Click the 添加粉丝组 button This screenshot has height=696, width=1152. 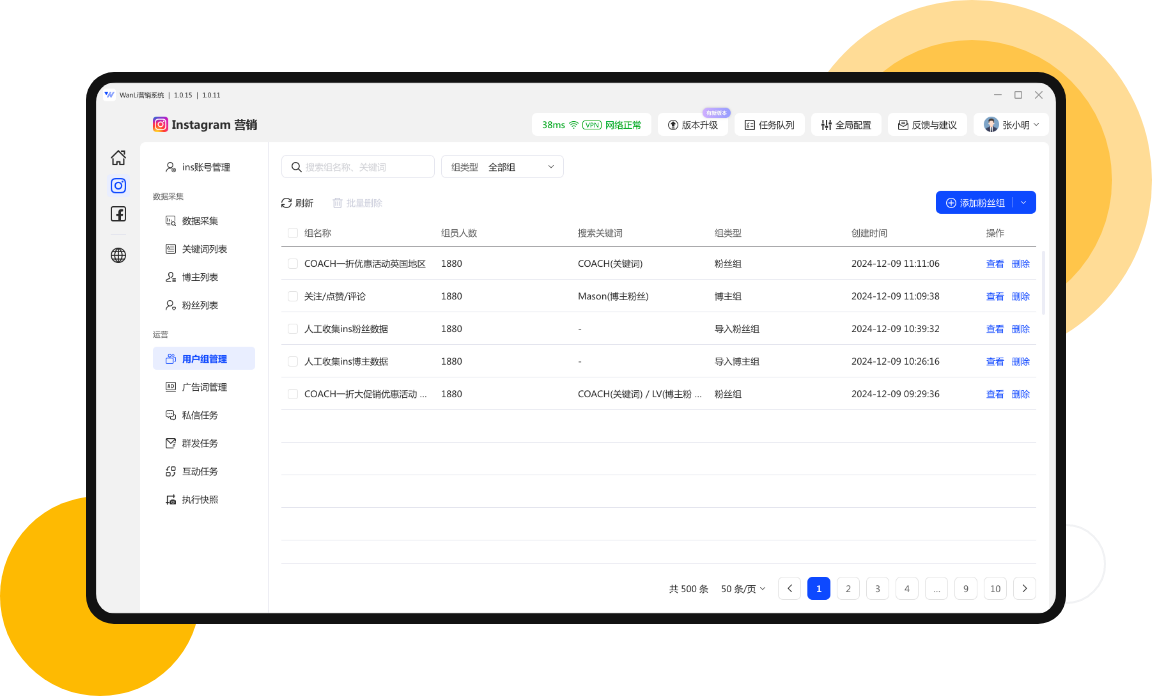(x=974, y=203)
